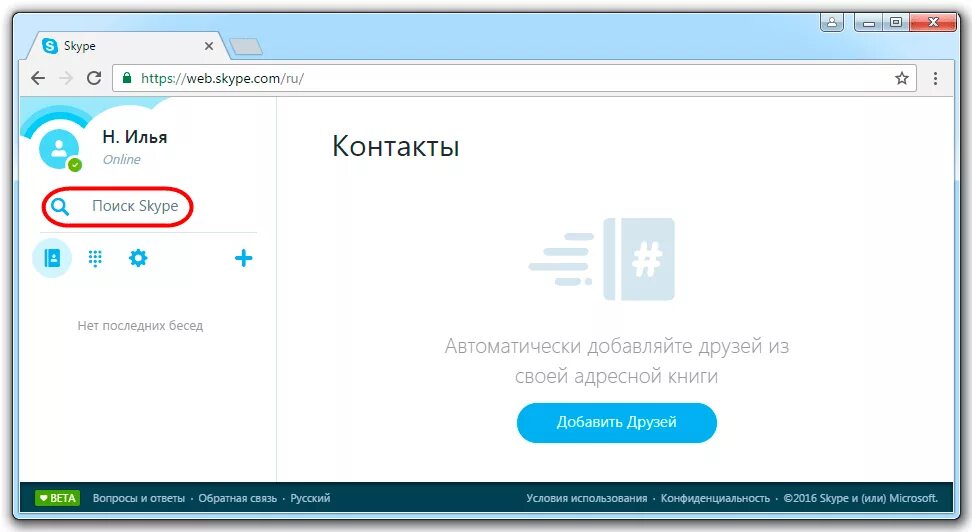Click the Нет последних бесед text

tap(140, 326)
